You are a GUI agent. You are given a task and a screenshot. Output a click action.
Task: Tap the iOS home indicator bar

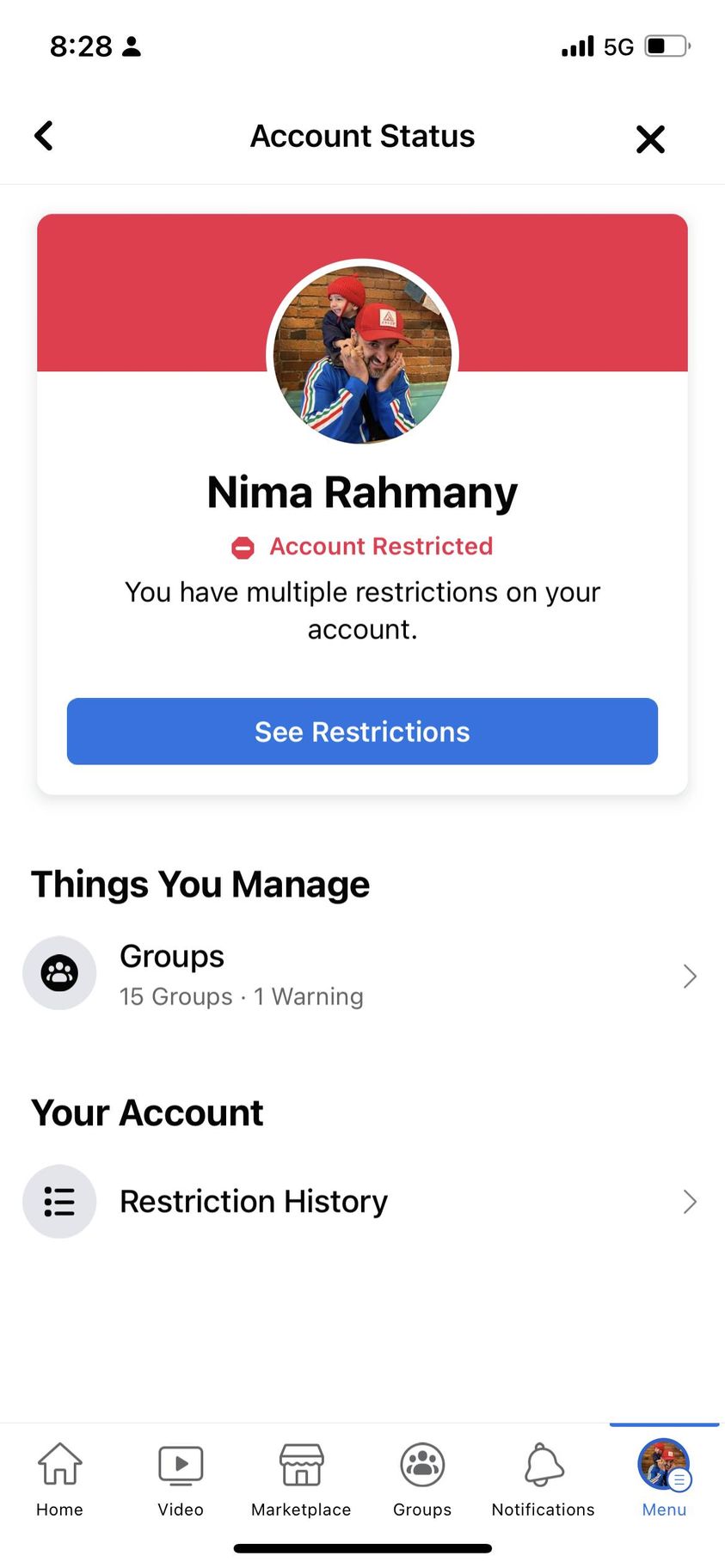pyautogui.click(x=362, y=1548)
